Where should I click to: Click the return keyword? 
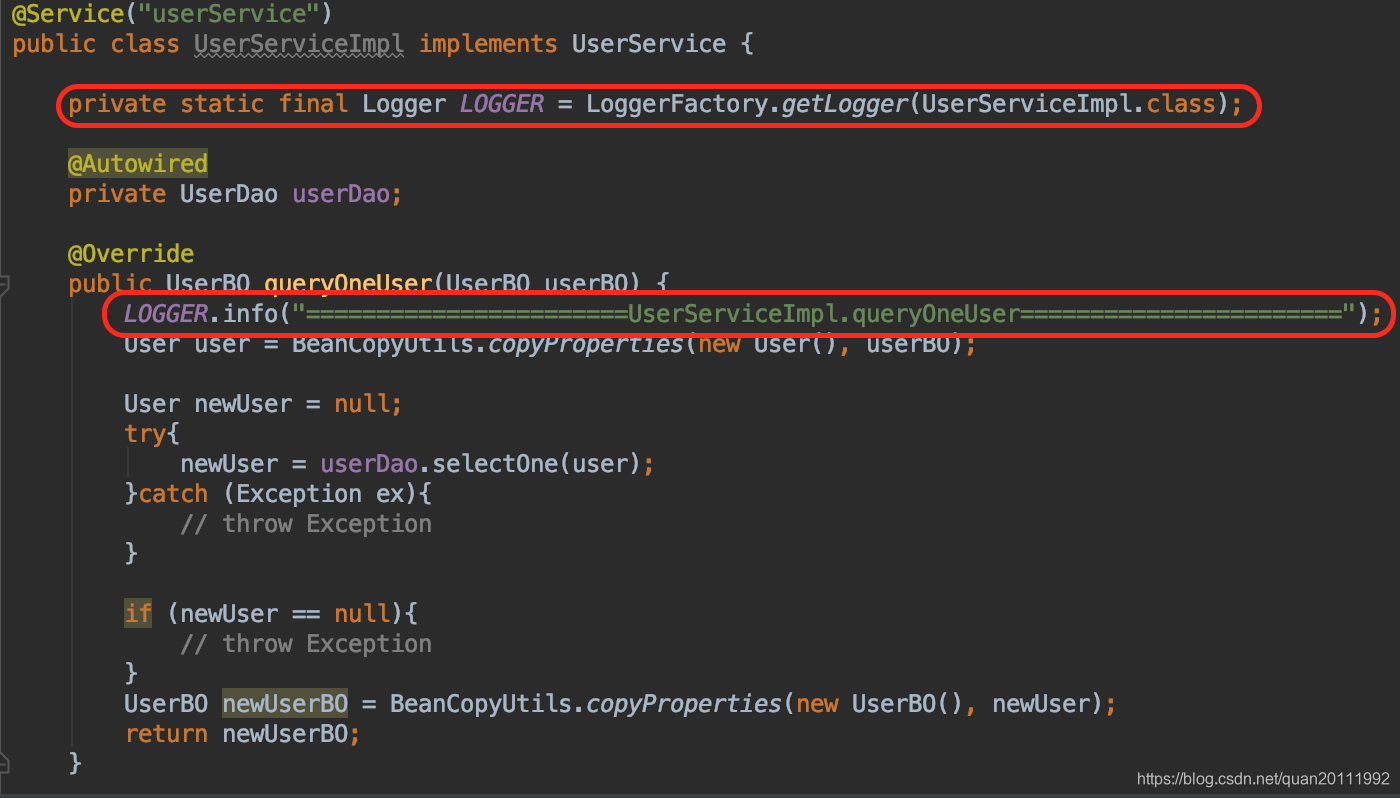click(x=166, y=734)
